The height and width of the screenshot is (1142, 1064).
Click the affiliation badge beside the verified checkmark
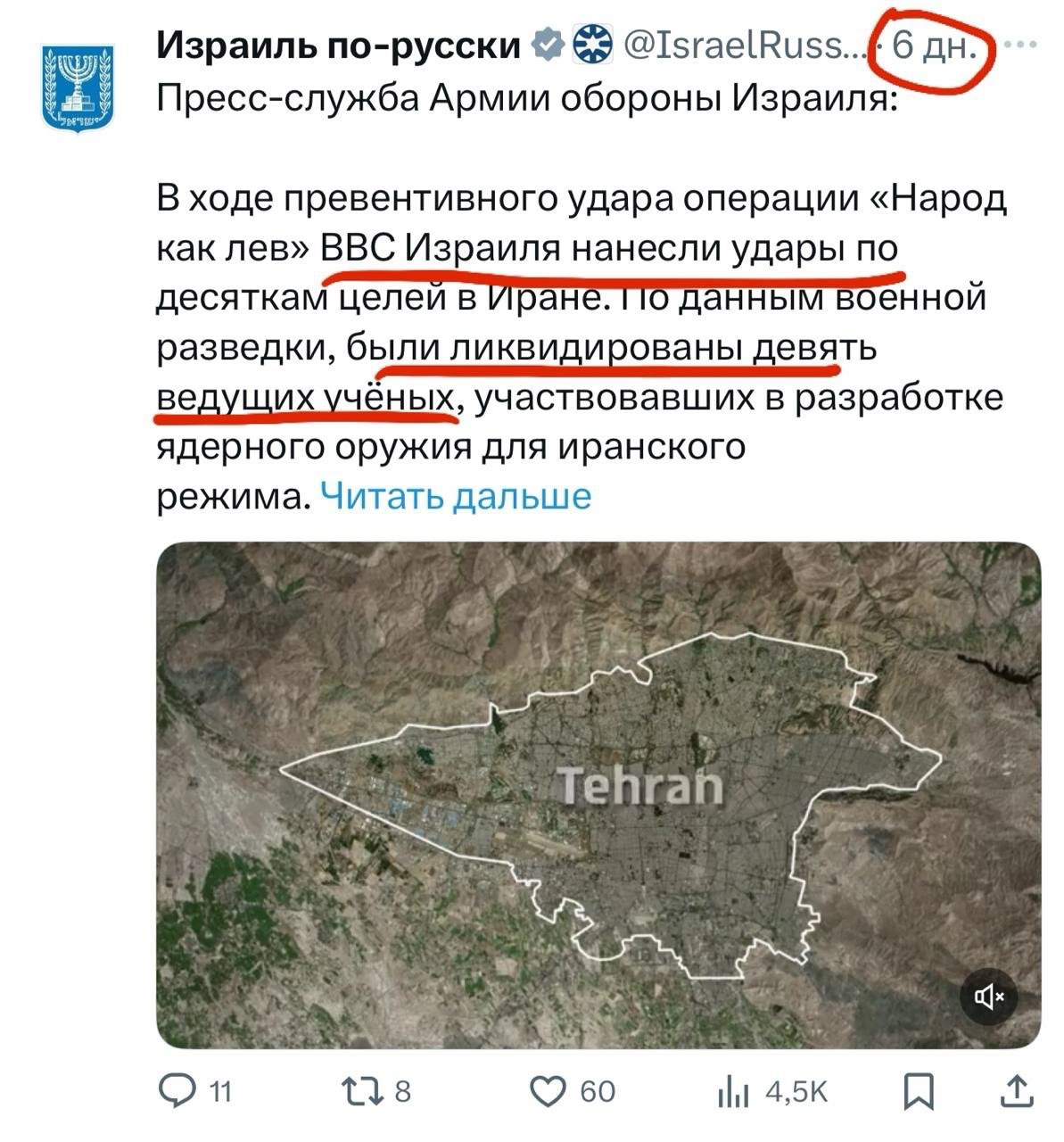593,45
